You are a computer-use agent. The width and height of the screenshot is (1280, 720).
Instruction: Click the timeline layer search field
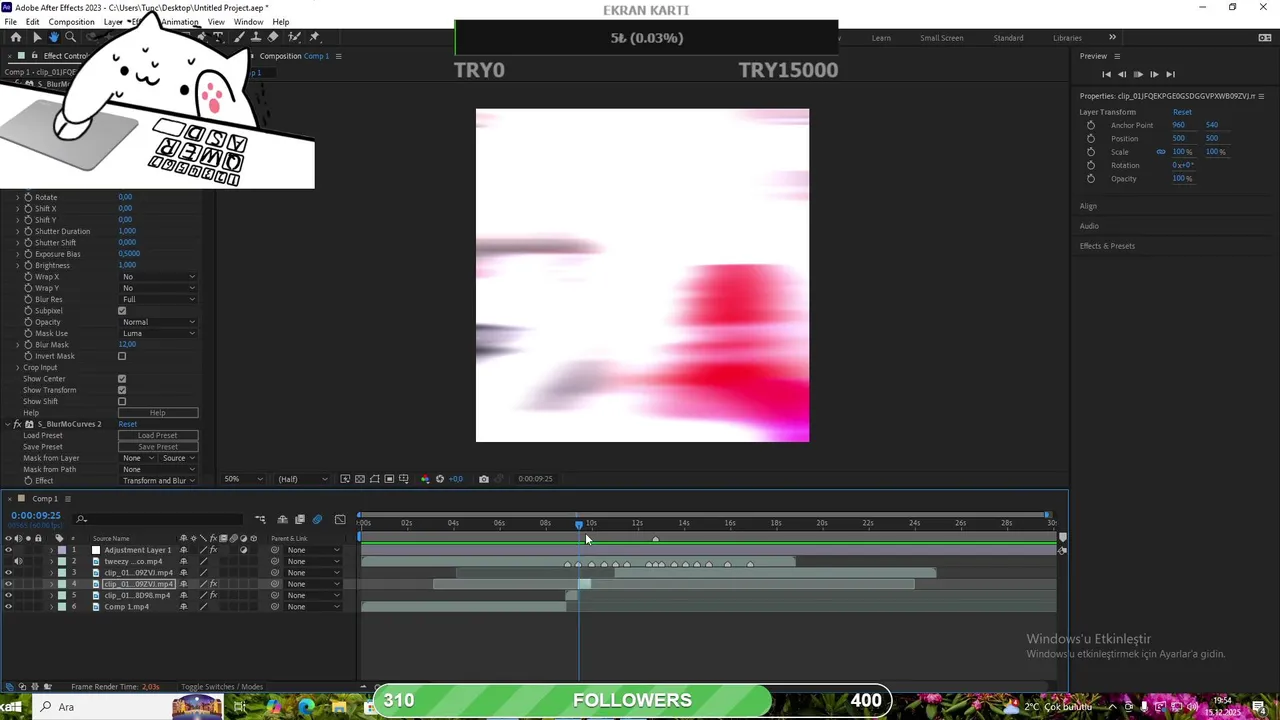coord(160,519)
